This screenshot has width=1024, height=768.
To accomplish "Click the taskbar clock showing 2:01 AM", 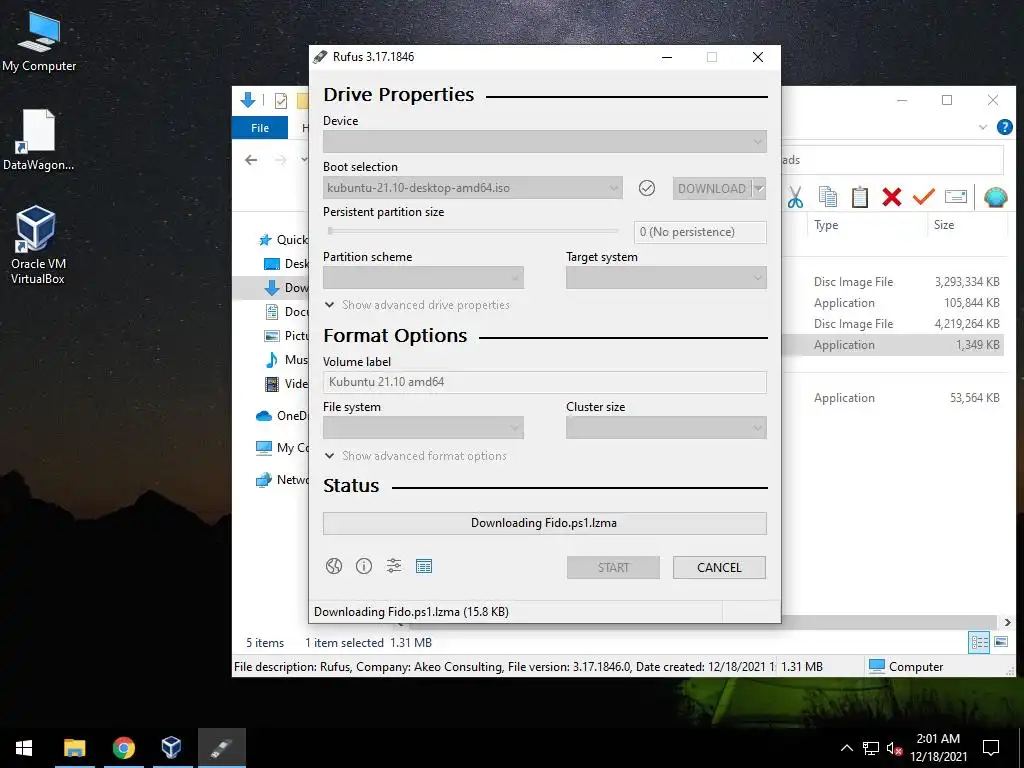I will (x=938, y=748).
